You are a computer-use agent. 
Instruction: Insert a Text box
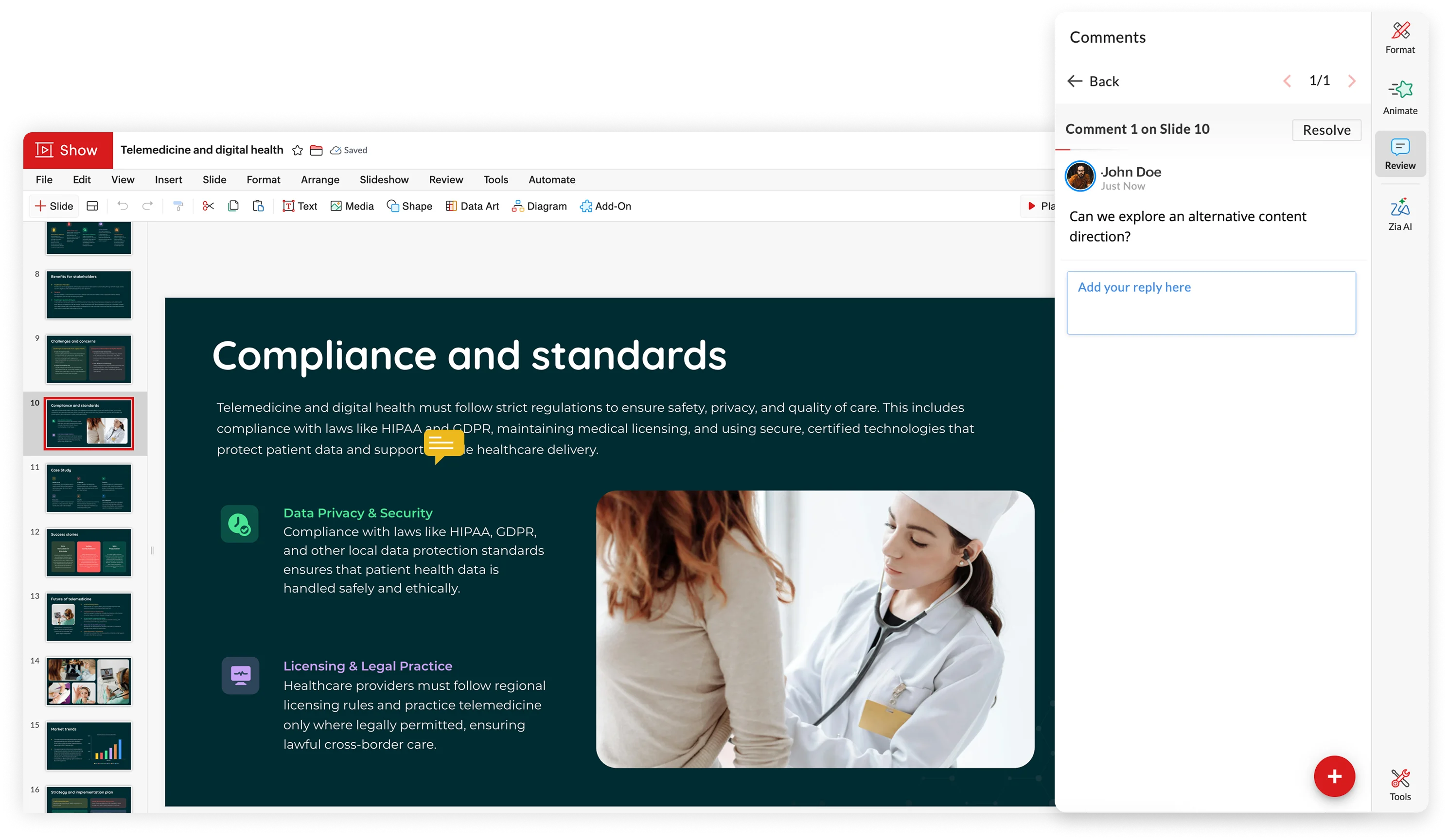pyautogui.click(x=300, y=206)
